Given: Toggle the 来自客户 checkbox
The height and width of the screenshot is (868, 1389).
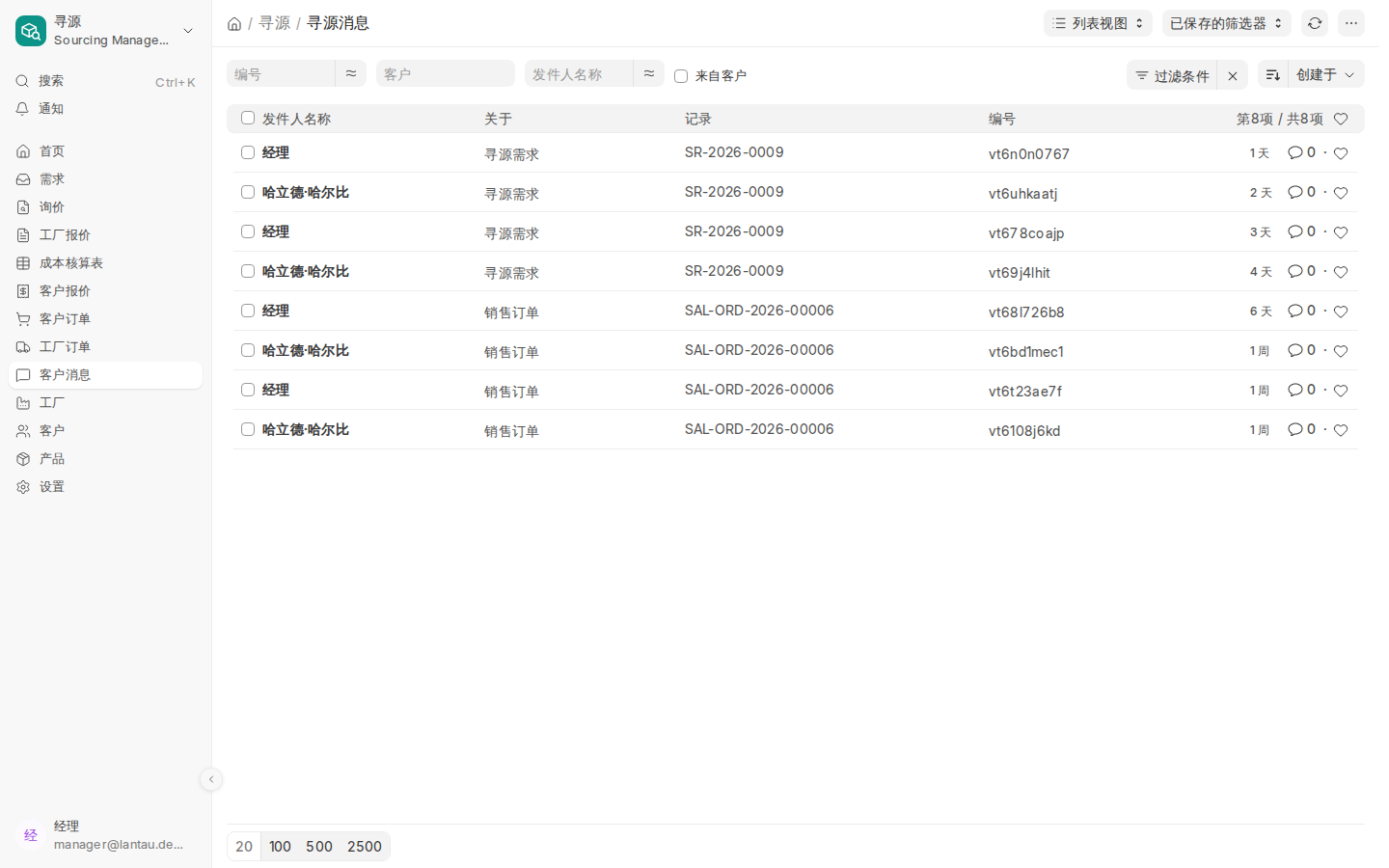Looking at the screenshot, I should (x=681, y=76).
